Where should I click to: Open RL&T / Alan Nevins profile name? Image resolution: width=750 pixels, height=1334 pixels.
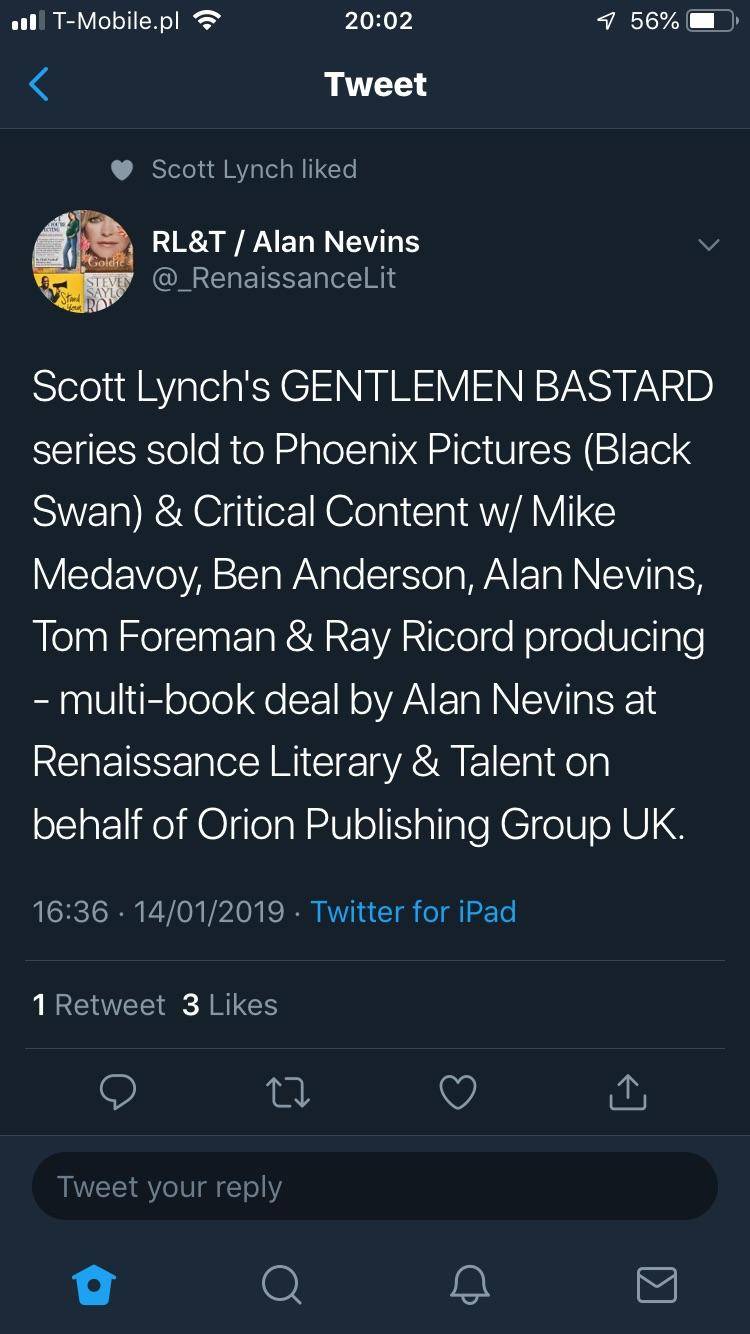[x=286, y=241]
